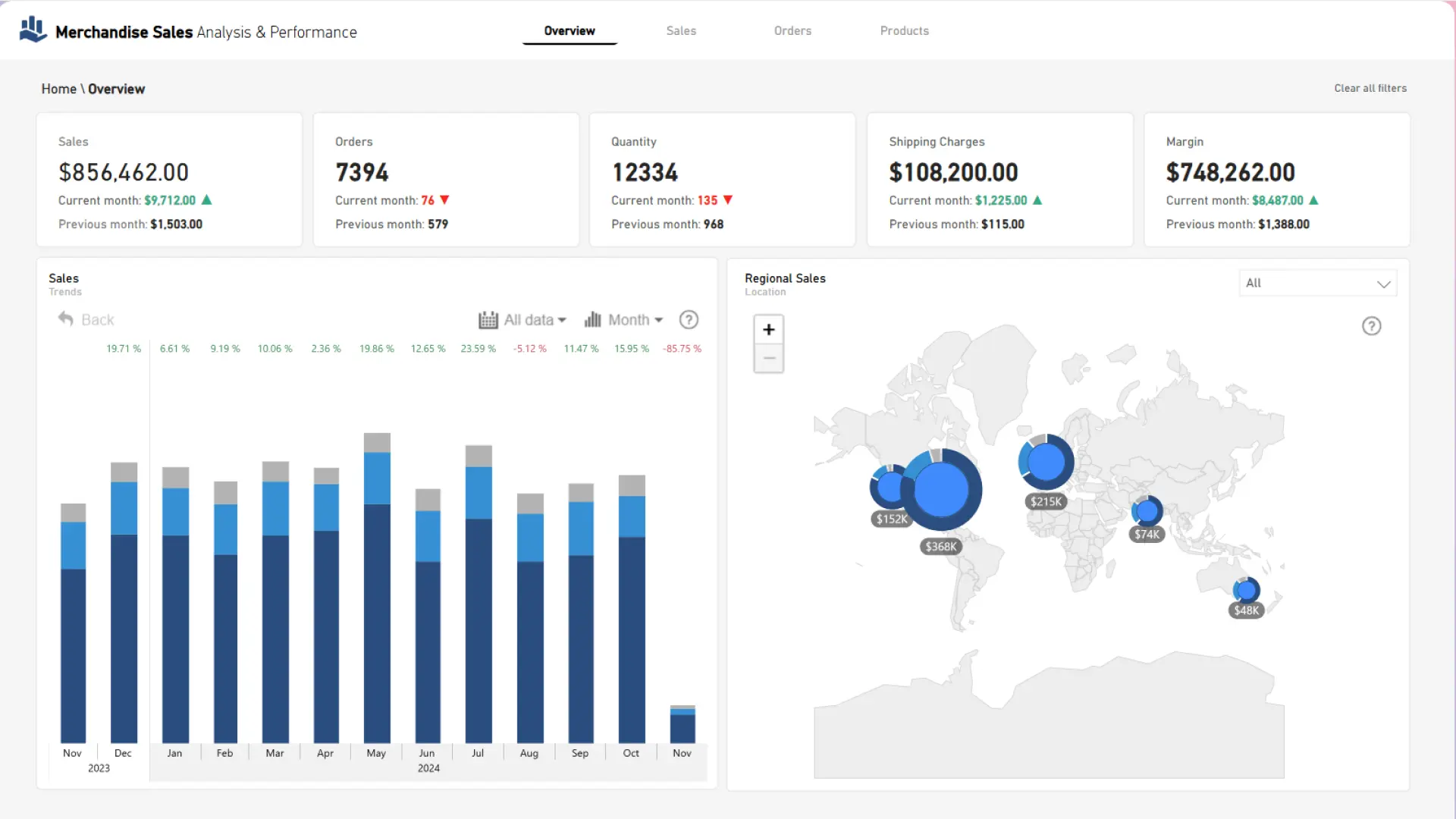This screenshot has width=1456, height=819.
Task: Click the Dec 2023 sales bar
Action: point(124,602)
